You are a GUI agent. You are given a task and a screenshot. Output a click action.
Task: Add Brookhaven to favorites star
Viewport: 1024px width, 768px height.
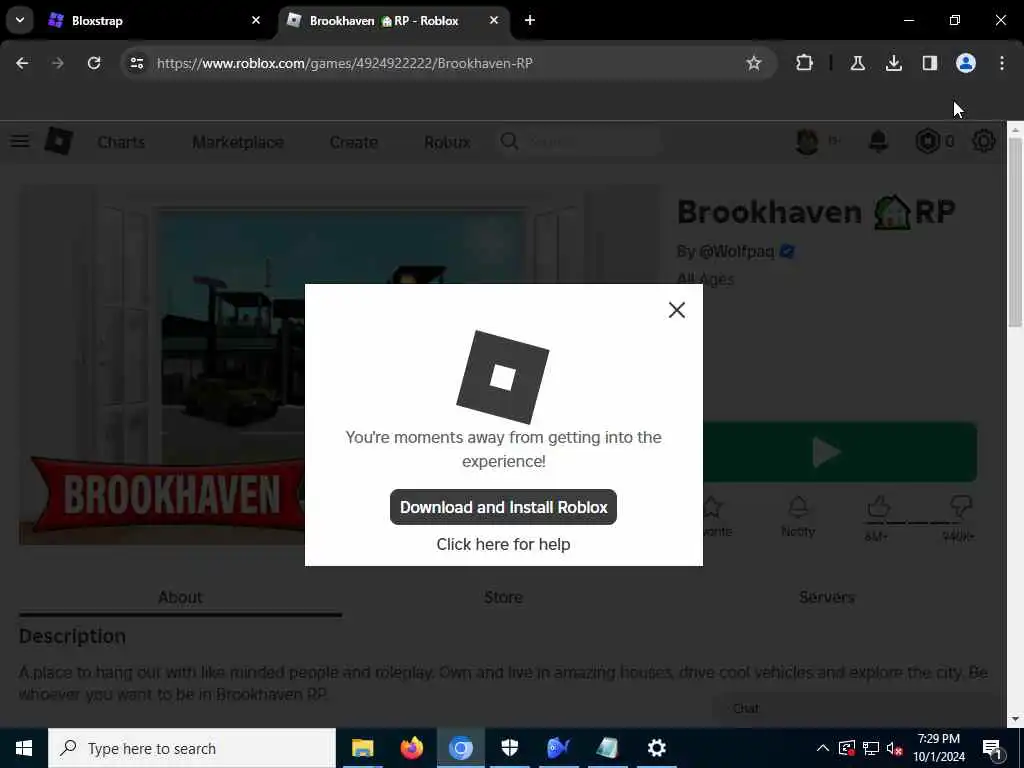coord(713,516)
